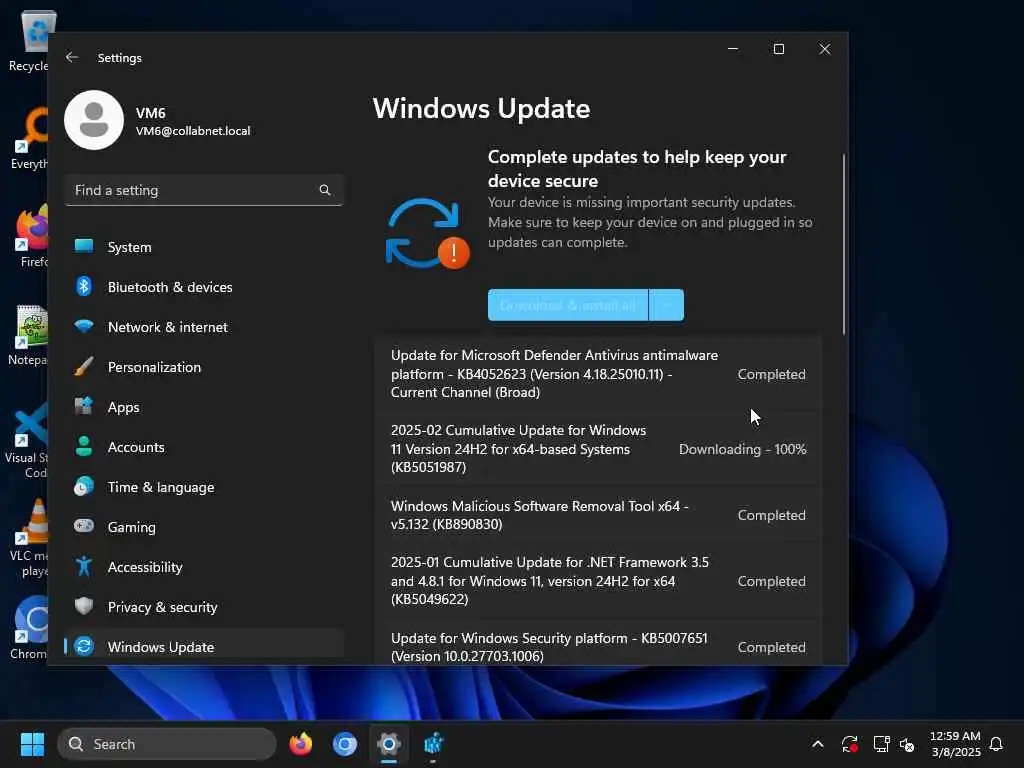1024x768 pixels.
Task: Click the Windows Update page heading
Action: pos(481,108)
